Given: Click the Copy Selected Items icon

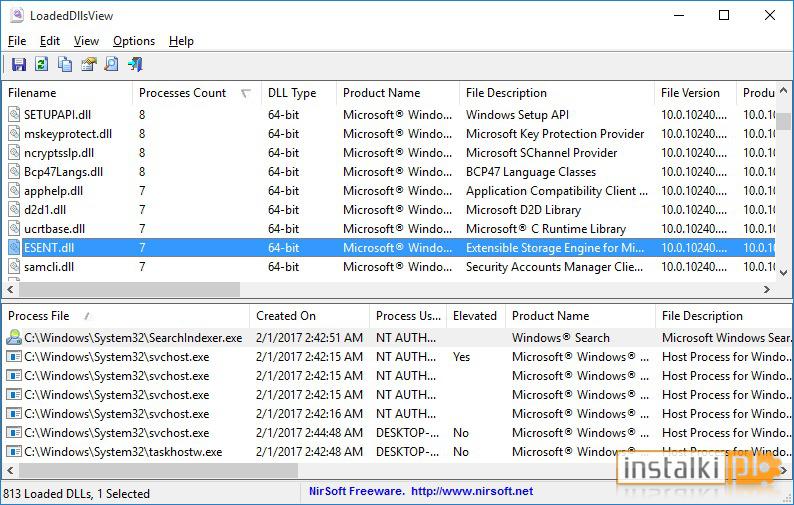Looking at the screenshot, I should pos(65,64).
